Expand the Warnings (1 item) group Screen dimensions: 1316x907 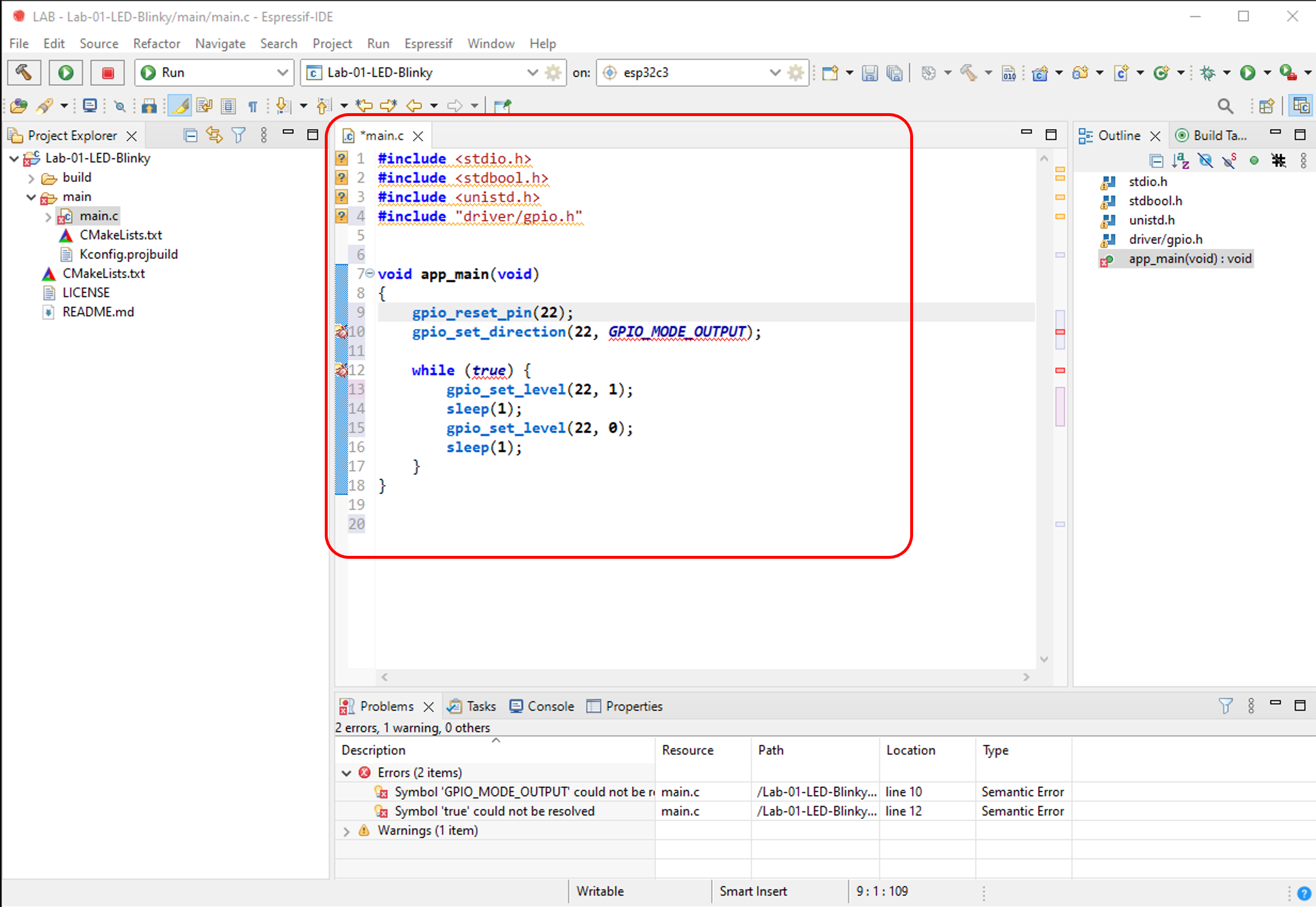[x=346, y=831]
